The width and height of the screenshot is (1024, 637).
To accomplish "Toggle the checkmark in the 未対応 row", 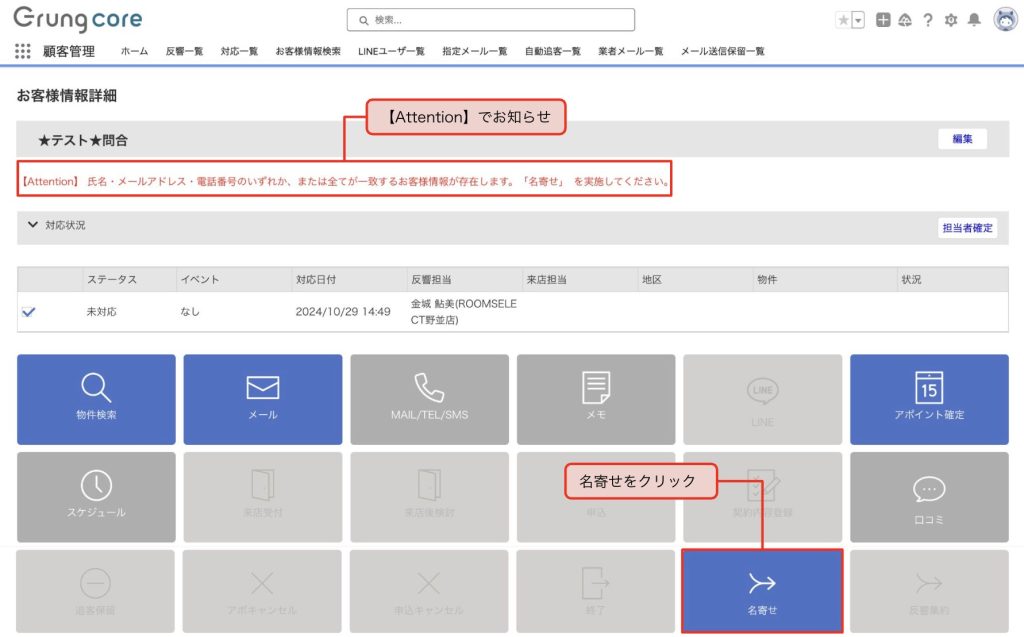I will click(29, 312).
